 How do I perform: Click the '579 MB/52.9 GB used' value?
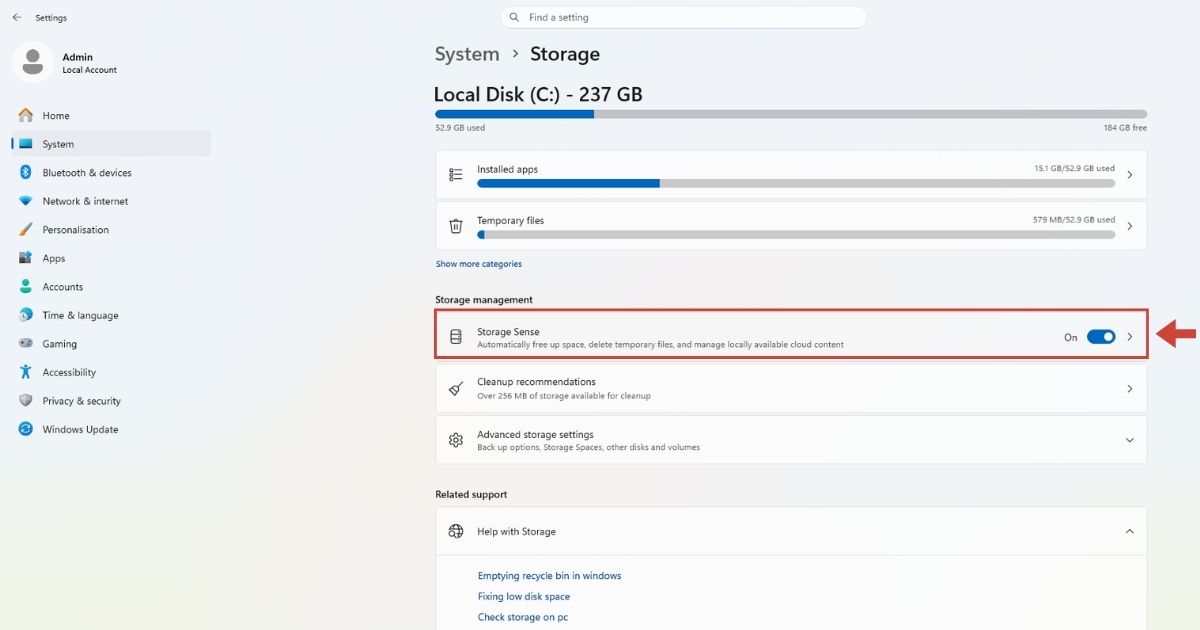click(x=1073, y=220)
